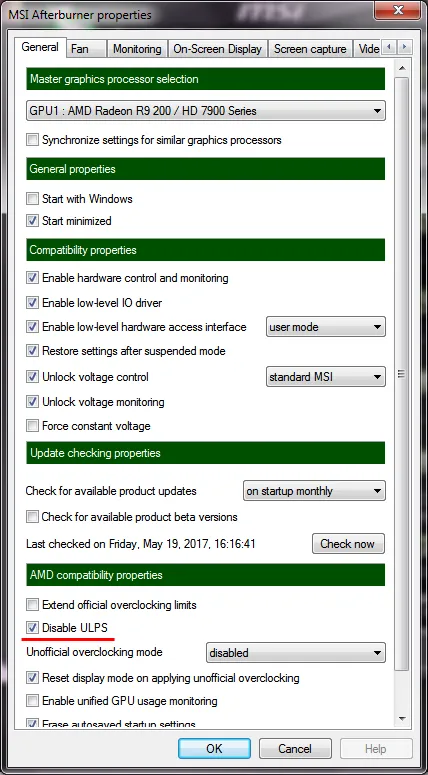Viewport: 428px width, 775px height.
Task: Toggle Unlock voltage control checkbox
Action: 32,377
